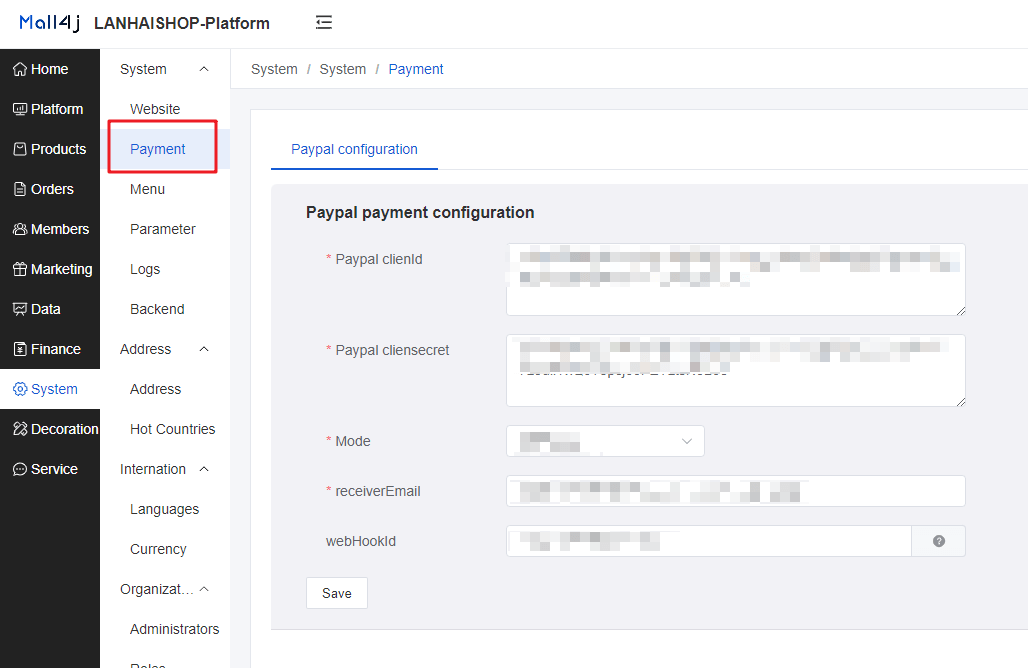The image size is (1028, 668).
Task: Click Payment breadcrumb link
Action: [416, 69]
